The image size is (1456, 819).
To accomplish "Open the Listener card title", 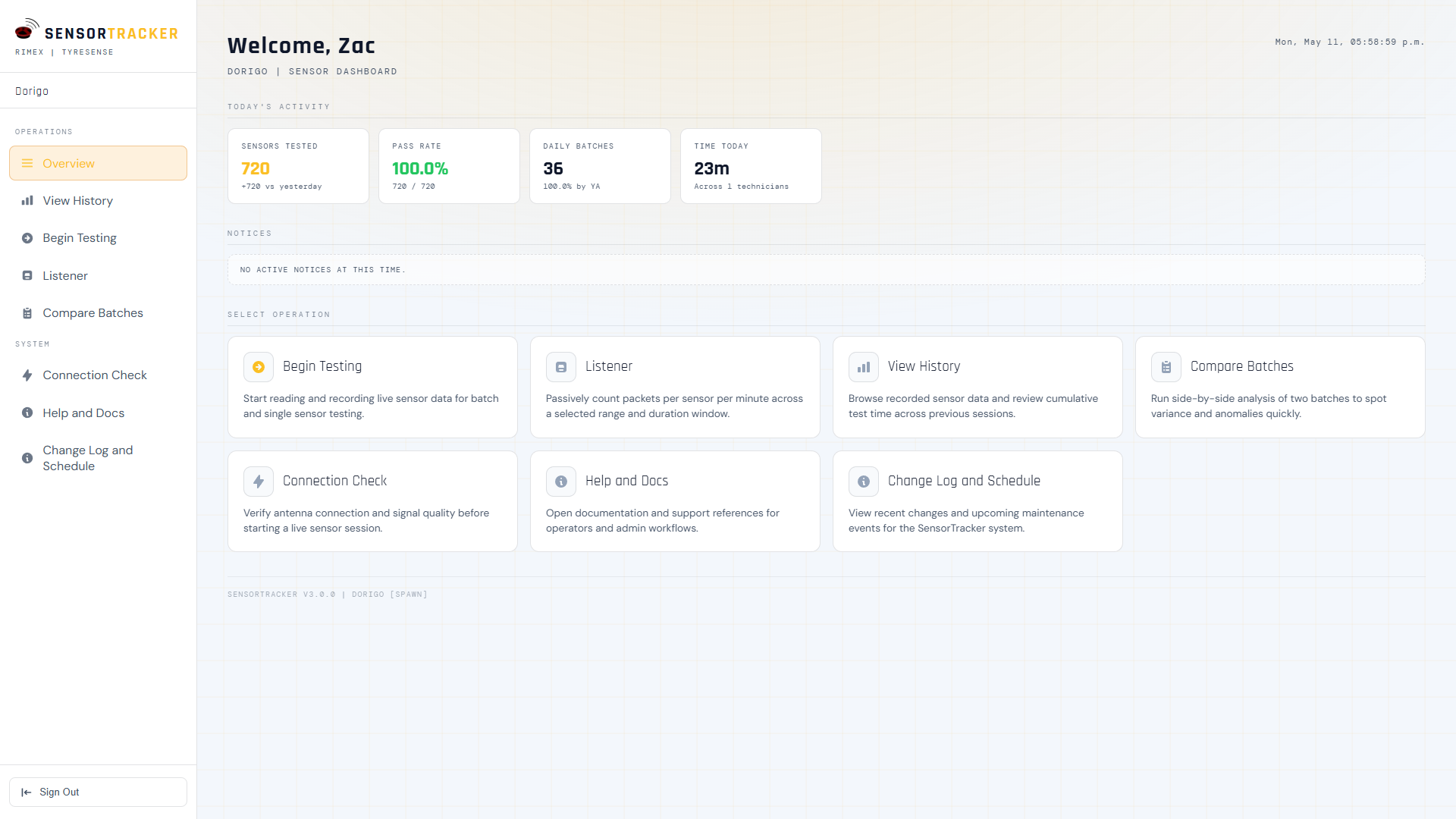I will tap(609, 366).
